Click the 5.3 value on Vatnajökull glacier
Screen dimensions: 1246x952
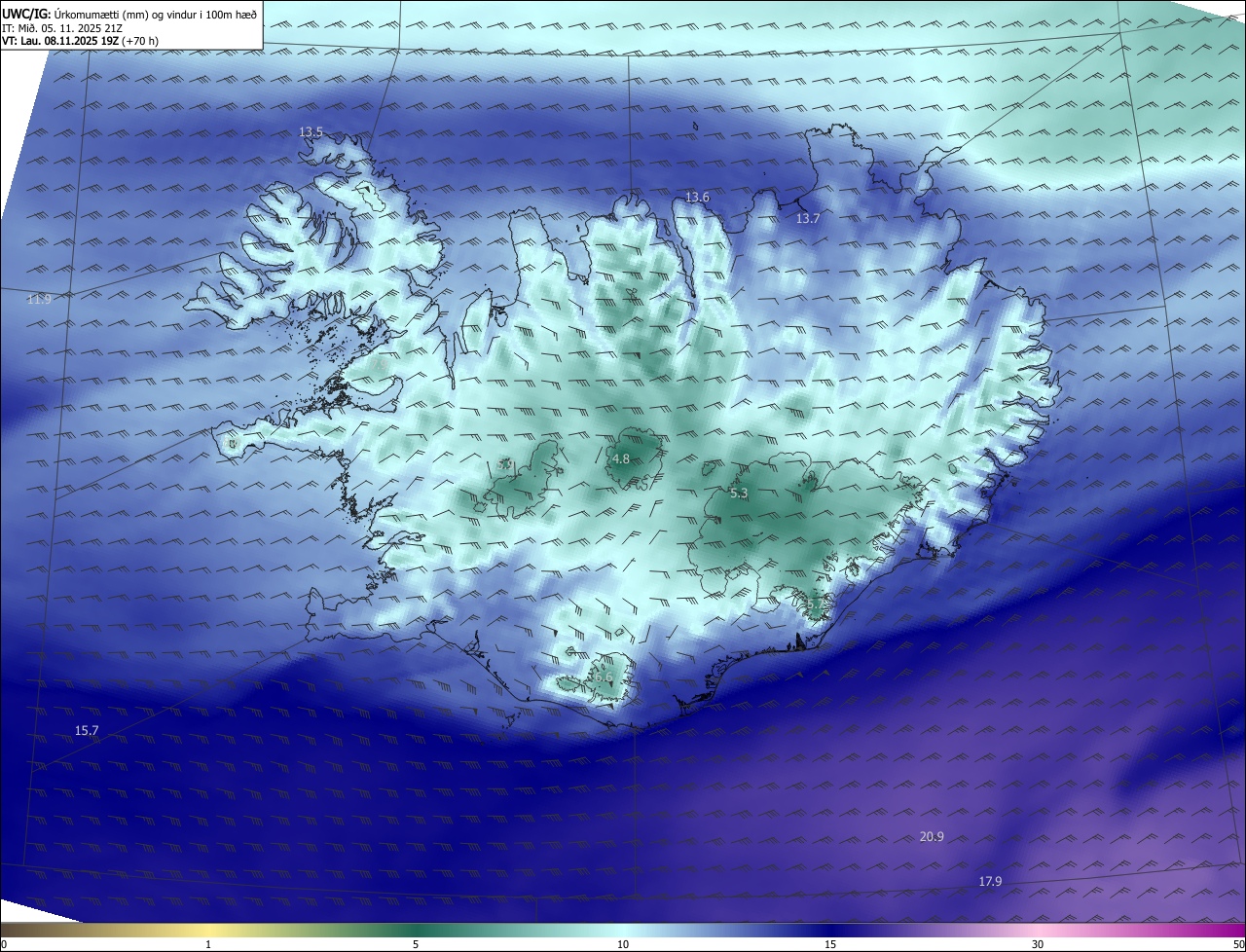coord(739,494)
